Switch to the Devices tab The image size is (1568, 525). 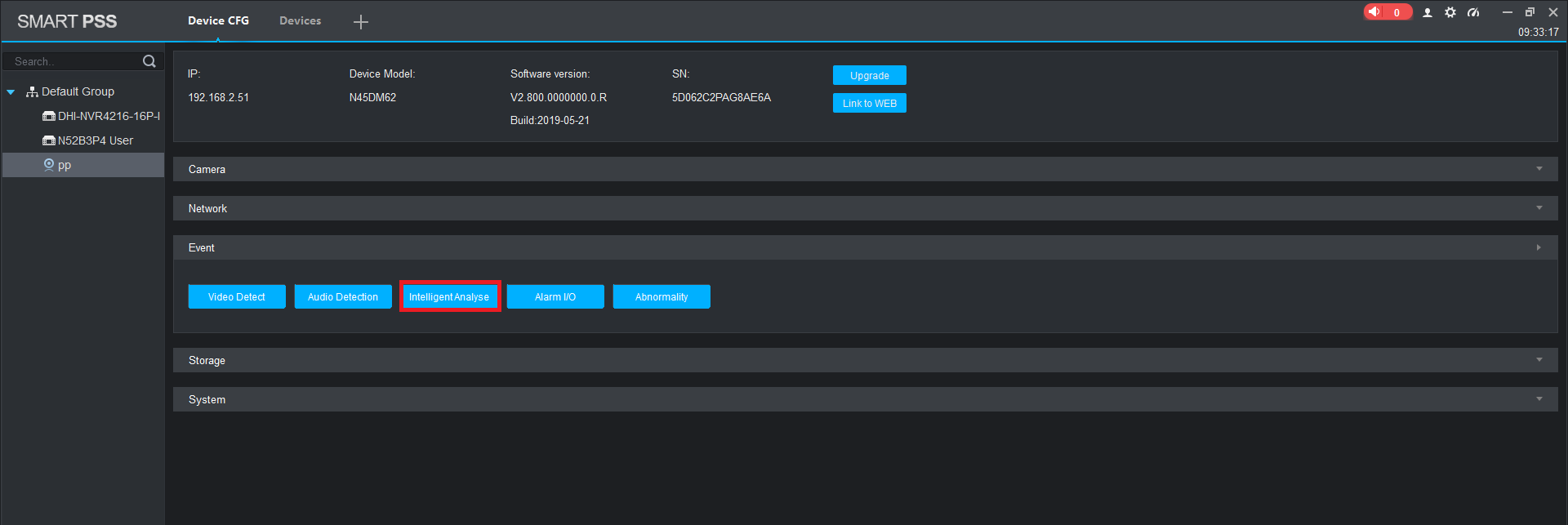click(300, 20)
